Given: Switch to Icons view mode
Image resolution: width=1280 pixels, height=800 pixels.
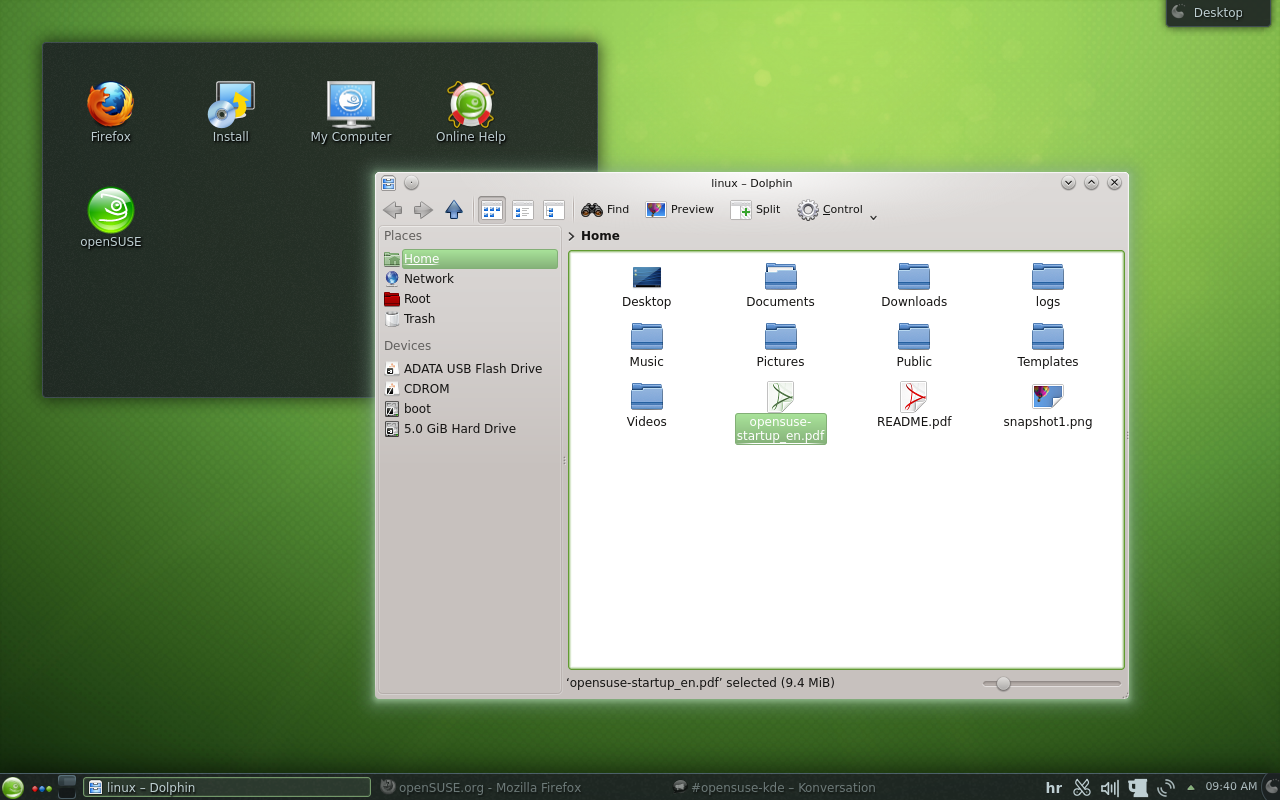Looking at the screenshot, I should tap(492, 210).
